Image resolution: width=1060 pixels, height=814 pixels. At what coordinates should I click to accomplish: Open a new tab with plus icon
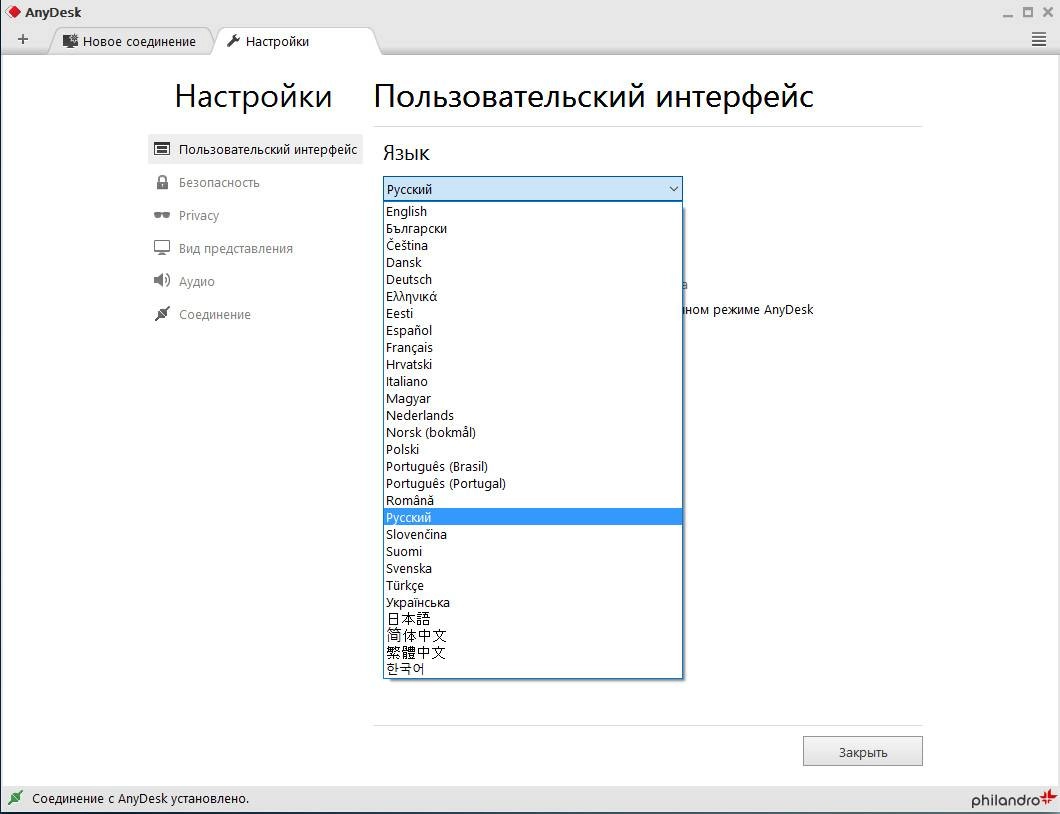point(23,39)
